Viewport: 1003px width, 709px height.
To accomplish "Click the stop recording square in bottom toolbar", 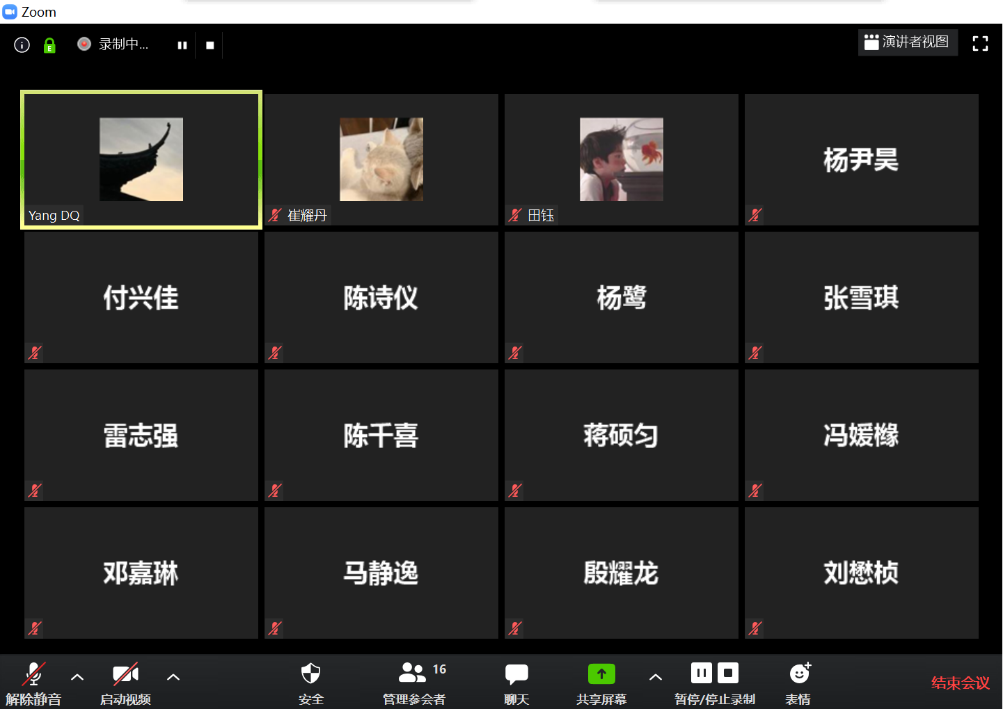I will click(x=728, y=673).
